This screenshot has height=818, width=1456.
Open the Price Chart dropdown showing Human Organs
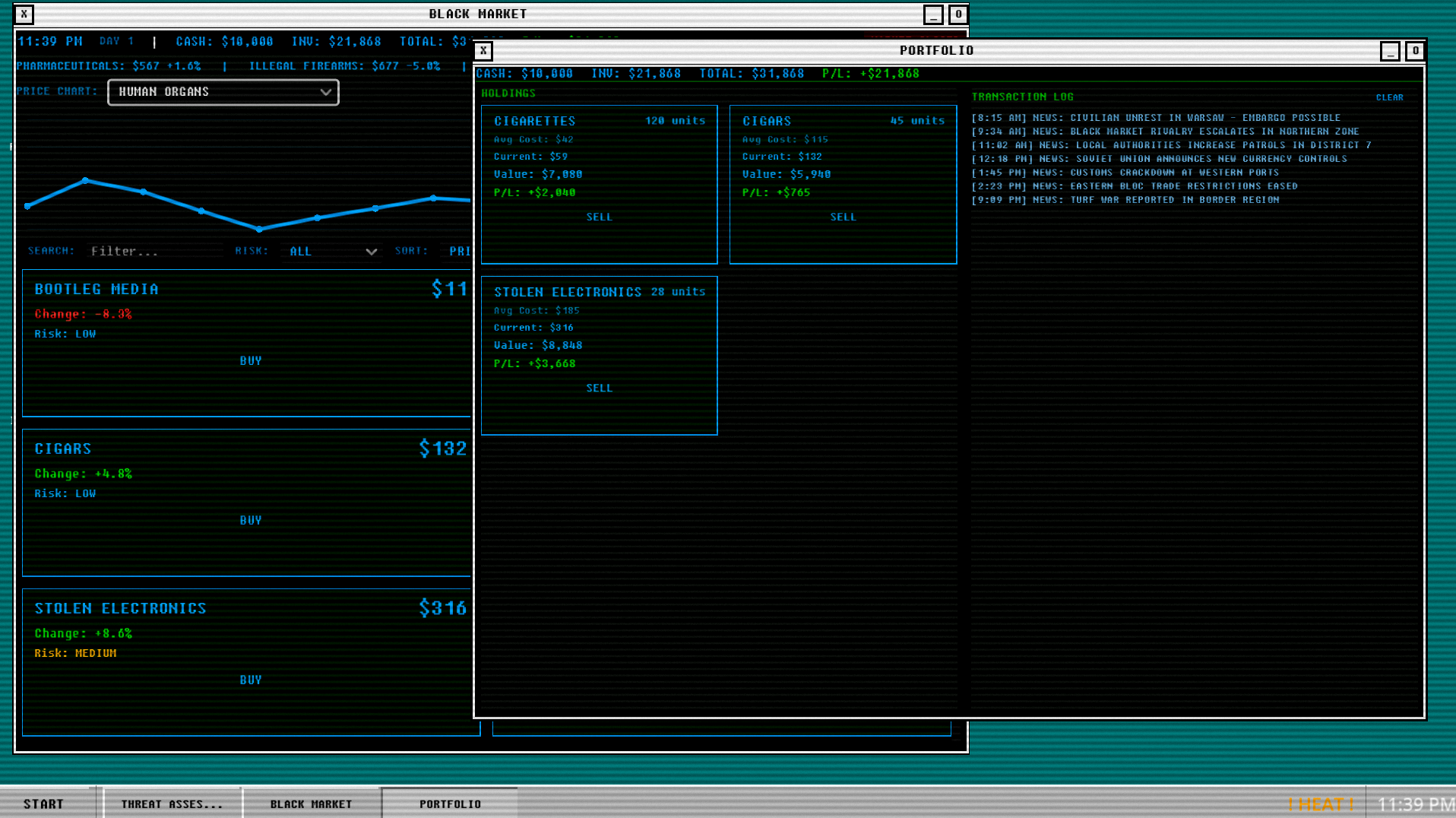pyautogui.click(x=223, y=92)
